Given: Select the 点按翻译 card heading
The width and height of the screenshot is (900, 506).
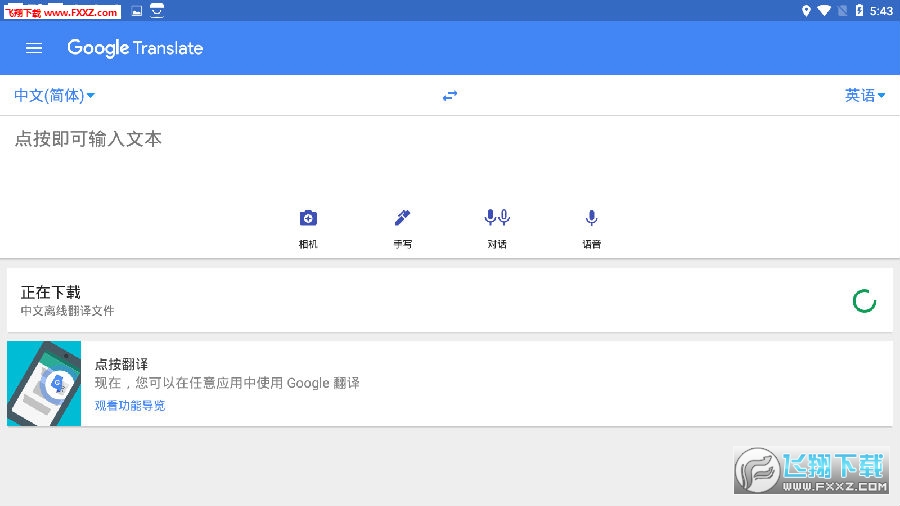Looking at the screenshot, I should pos(121,364).
